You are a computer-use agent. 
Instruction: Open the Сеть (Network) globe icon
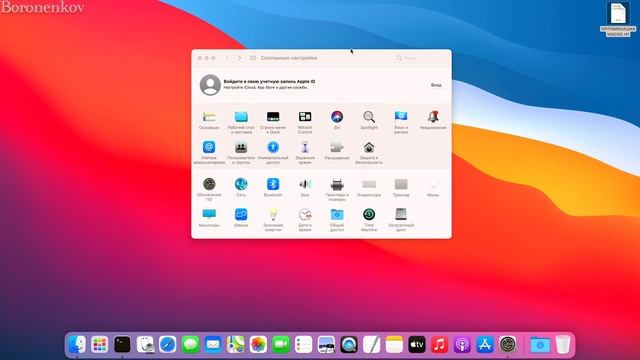(x=241, y=184)
